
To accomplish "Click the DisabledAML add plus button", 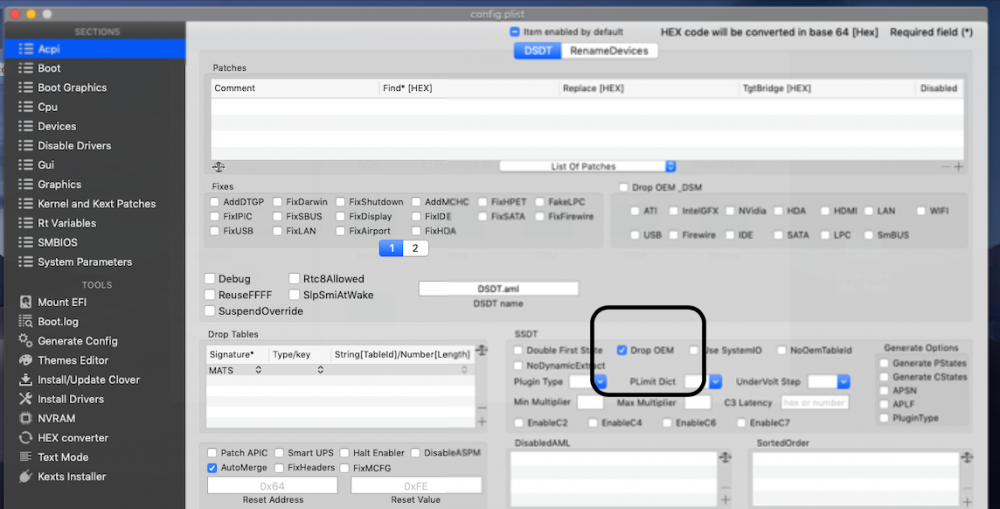I will coord(725,500).
